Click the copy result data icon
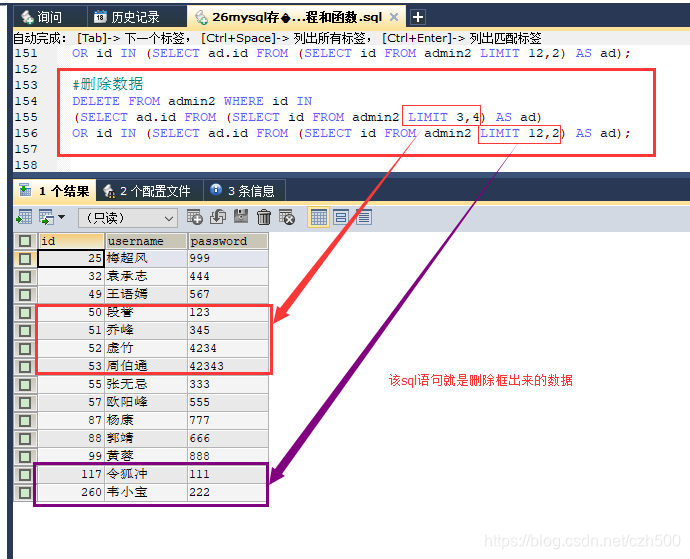This screenshot has width=690, height=559. click(46, 217)
